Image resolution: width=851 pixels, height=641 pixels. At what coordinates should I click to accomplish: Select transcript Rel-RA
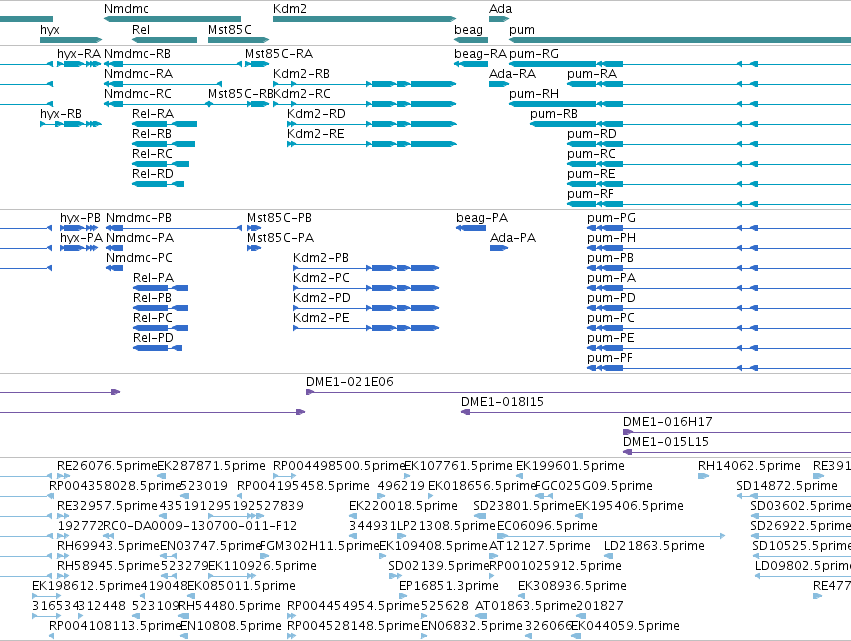(x=164, y=124)
